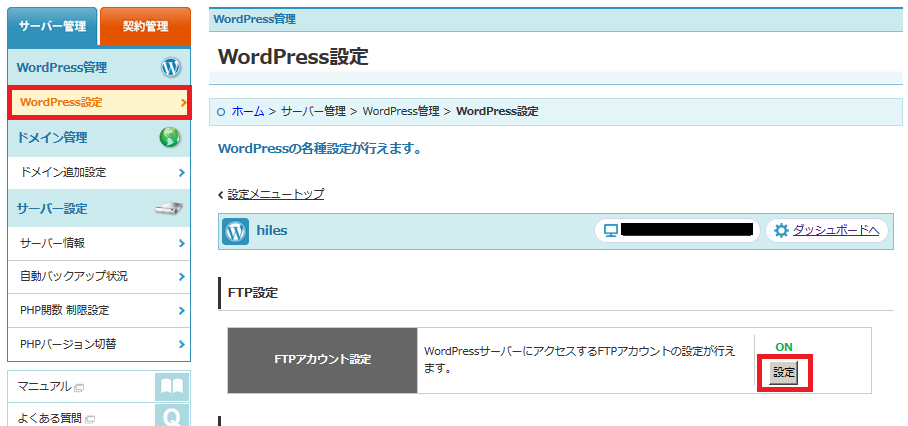The height and width of the screenshot is (426, 908).
Task: Click the WordPress logo in WordPress管理 header
Action: [x=171, y=68]
